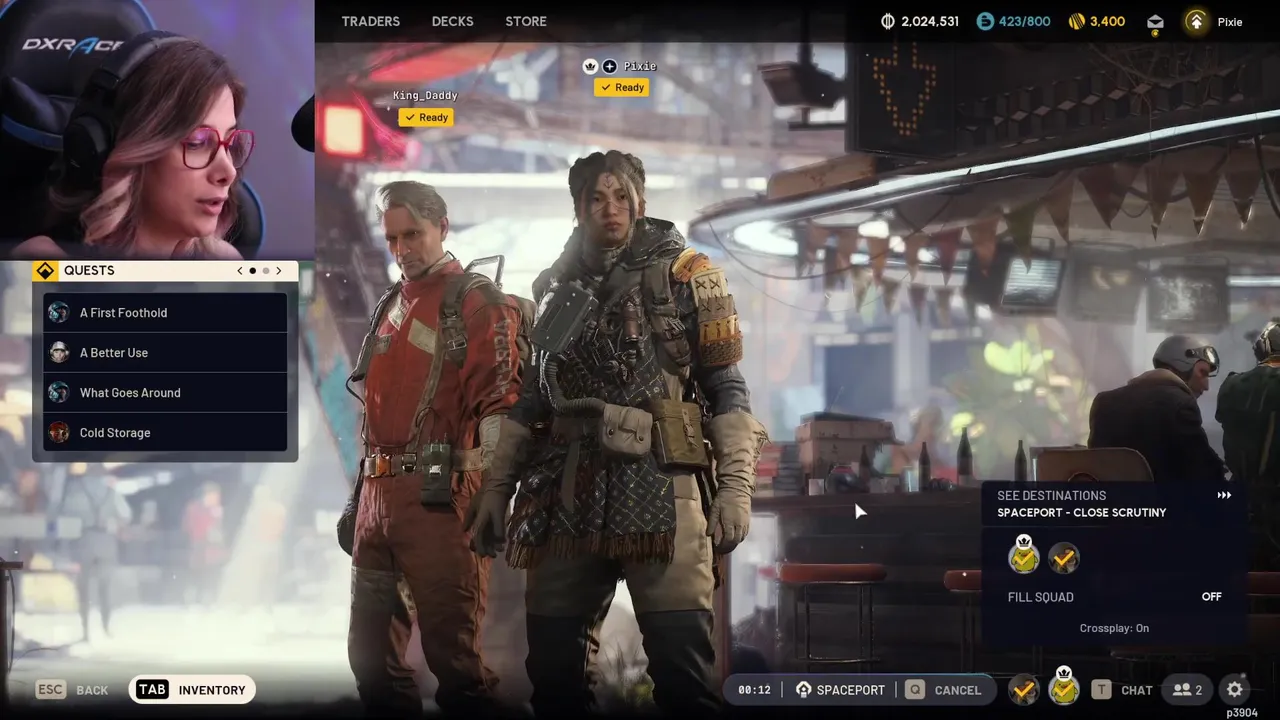Viewport: 1280px width, 720px height.
Task: Click the 423/800 stash capacity value
Action: (x=1025, y=21)
